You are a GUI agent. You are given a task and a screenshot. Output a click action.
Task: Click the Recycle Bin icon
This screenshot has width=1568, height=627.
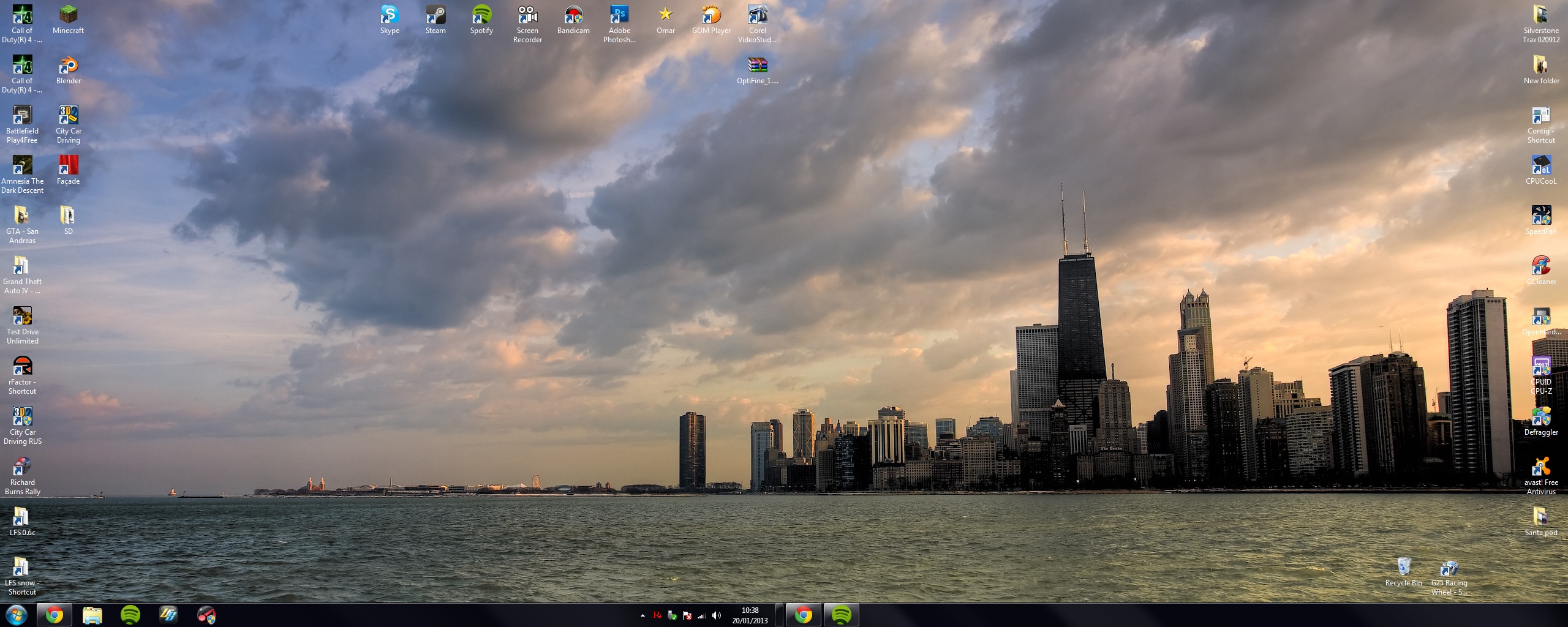1403,572
